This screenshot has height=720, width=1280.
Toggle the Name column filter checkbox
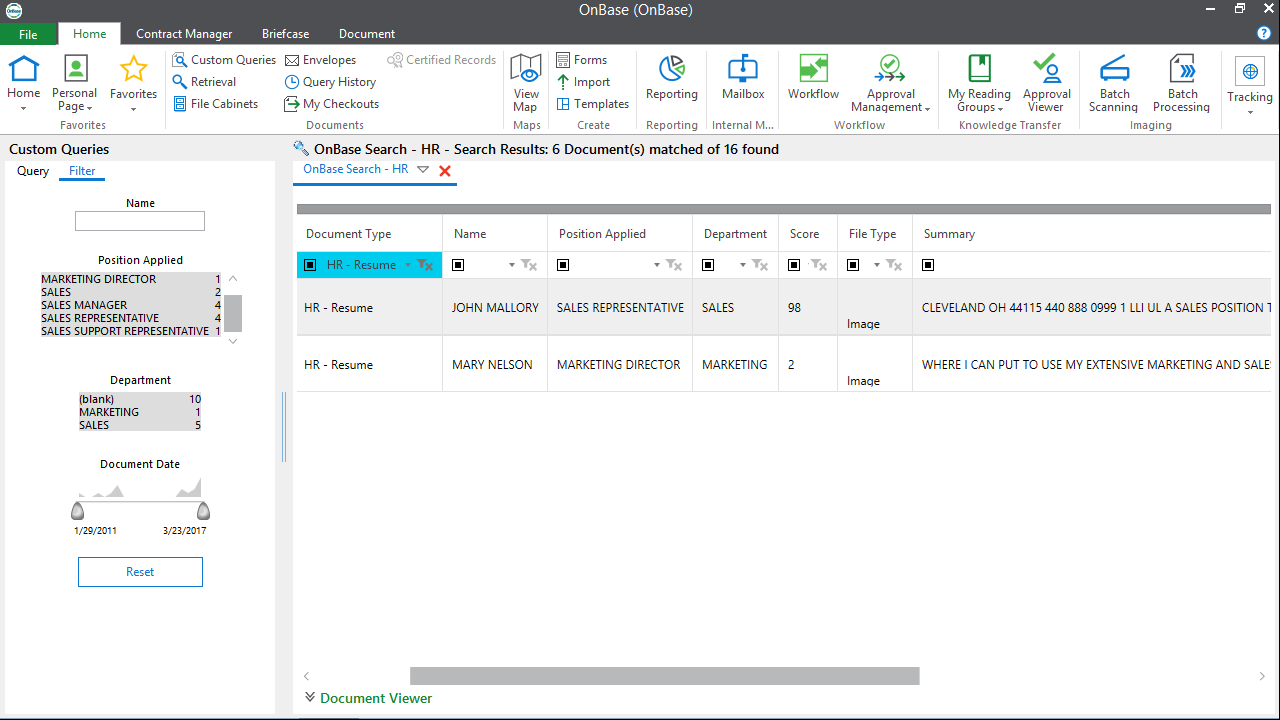click(x=459, y=265)
